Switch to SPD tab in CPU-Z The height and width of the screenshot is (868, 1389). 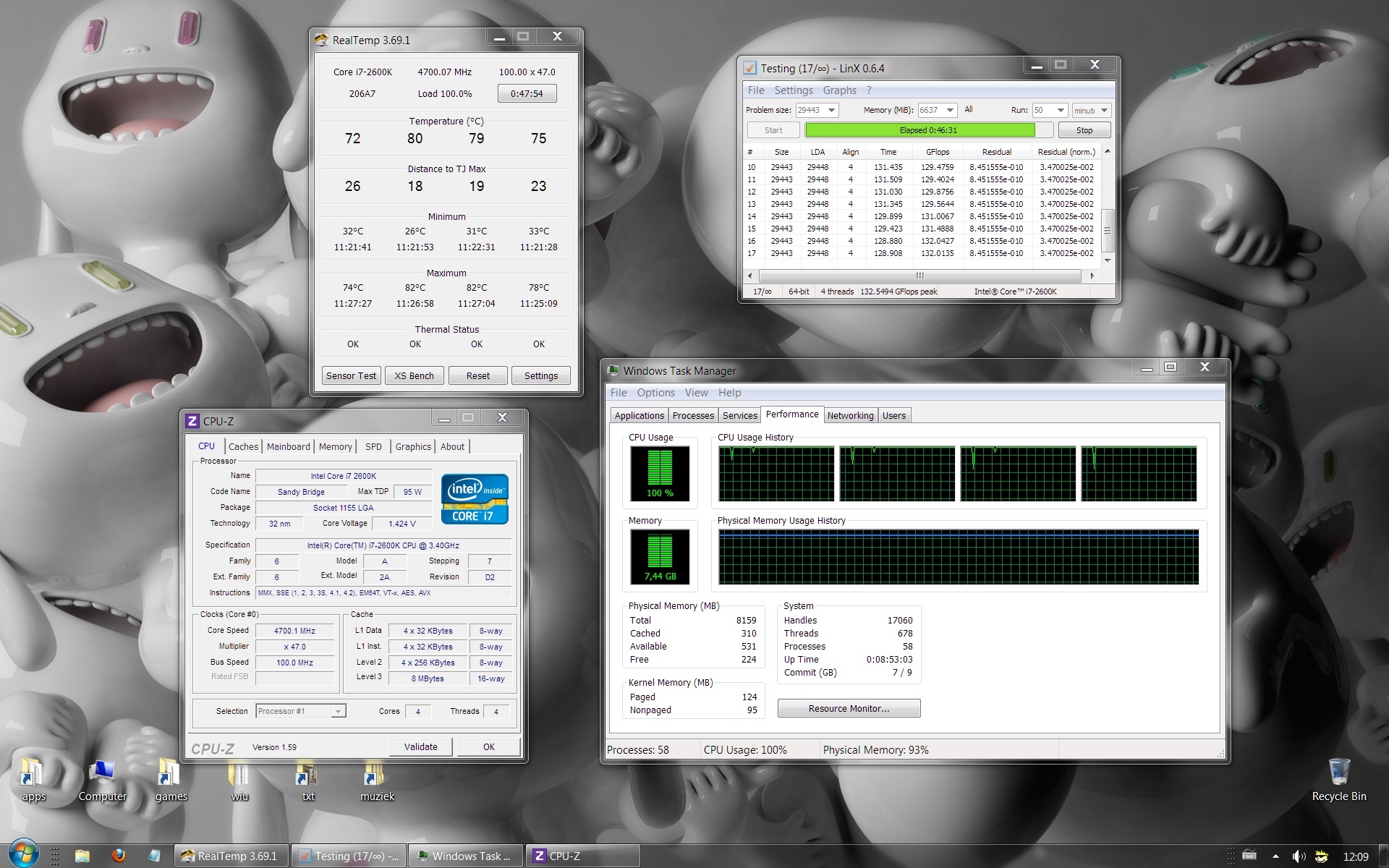[x=373, y=446]
